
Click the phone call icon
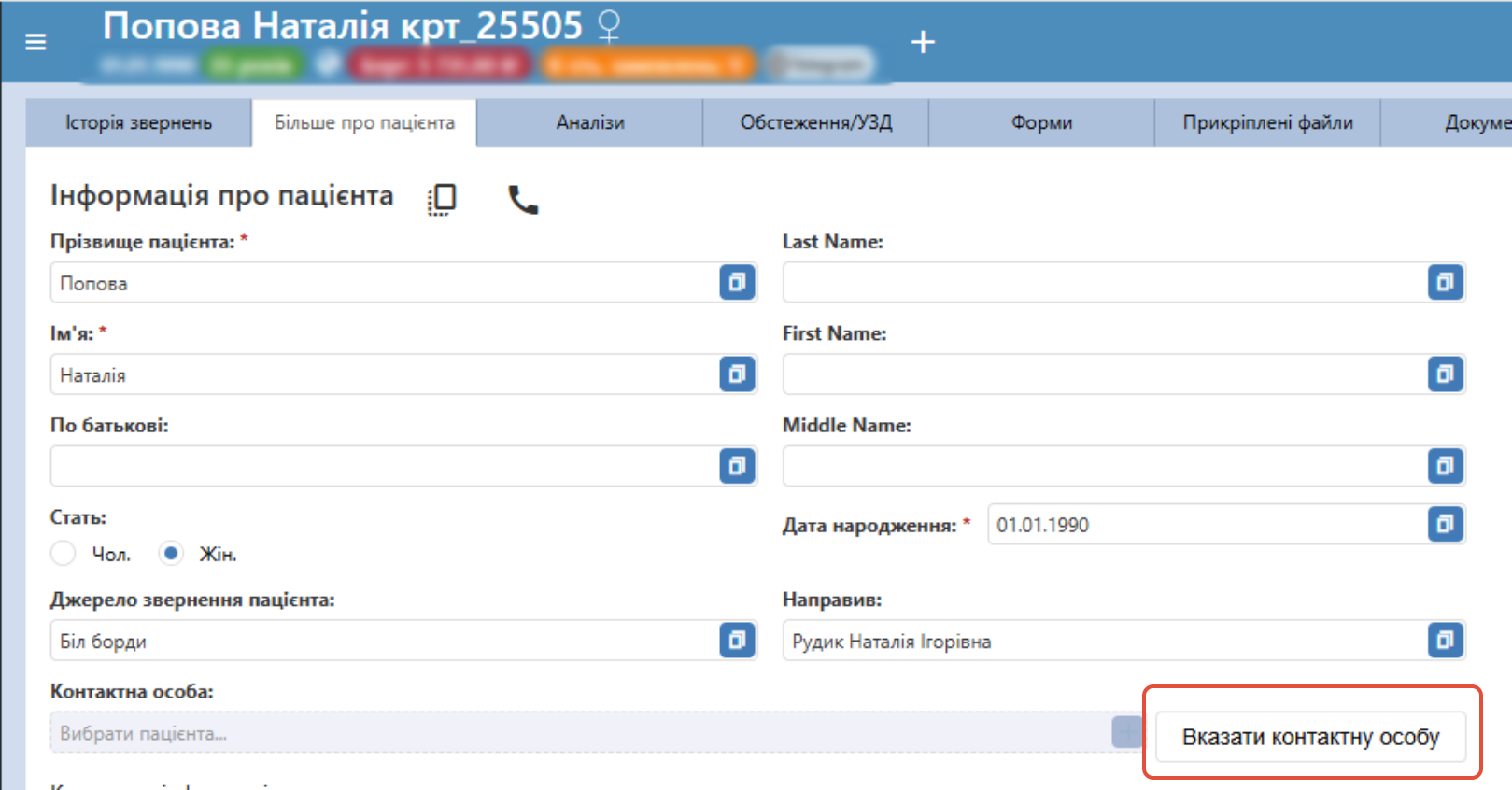(x=523, y=199)
